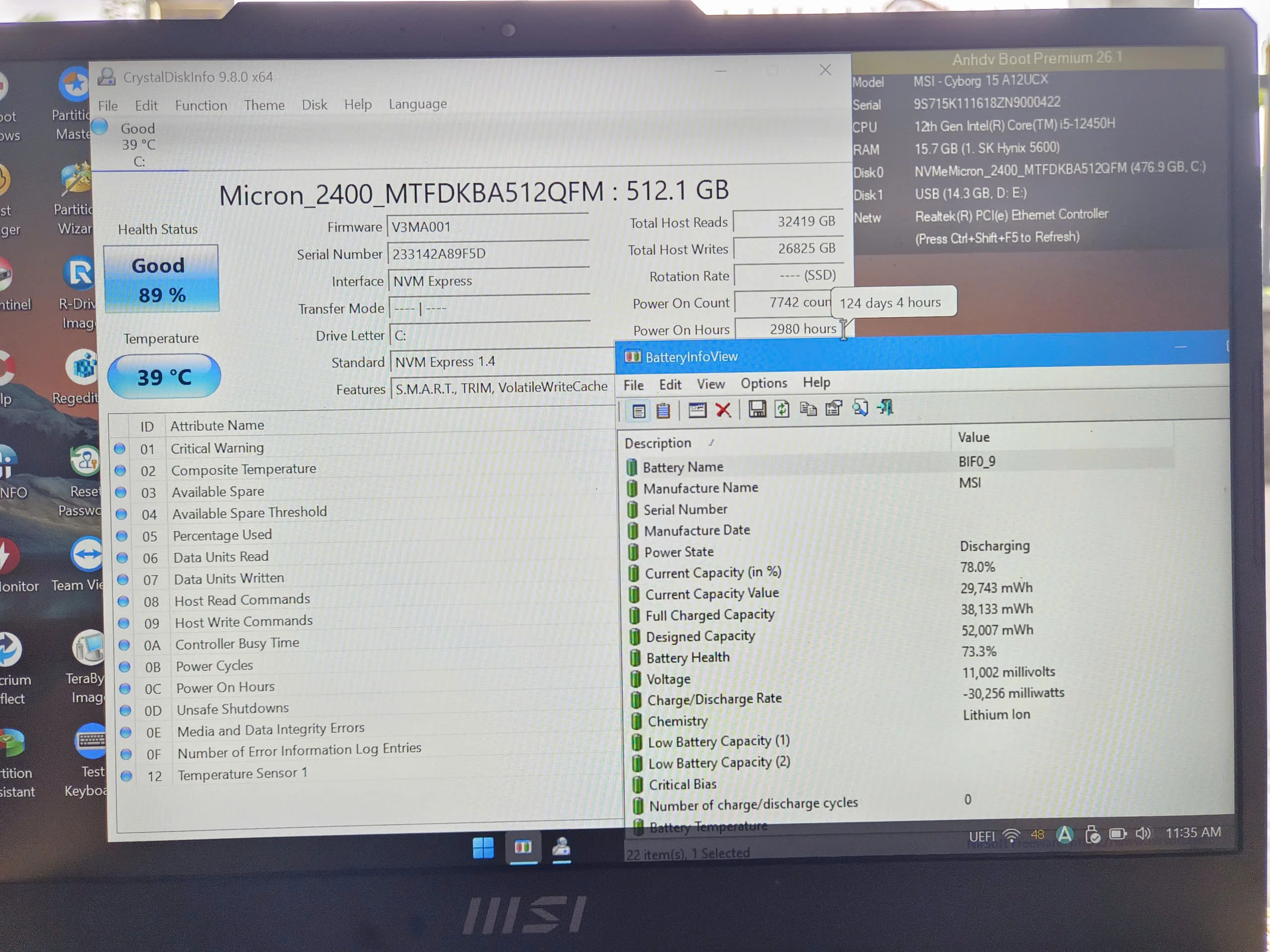1270x952 pixels.
Task: Open the Theme menu in CrystalDiskInfo
Action: (264, 105)
